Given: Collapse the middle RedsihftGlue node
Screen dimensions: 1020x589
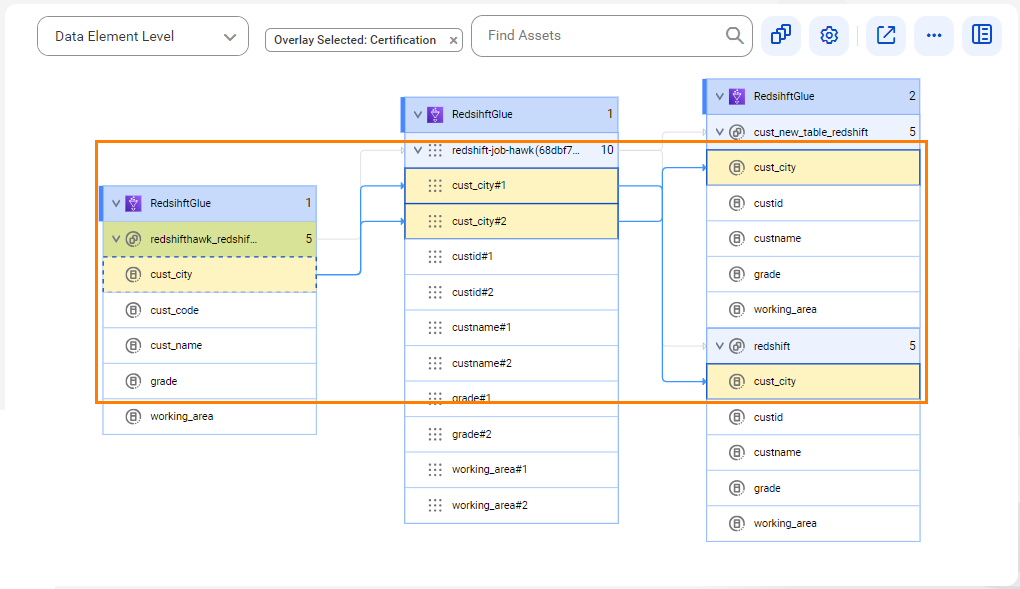Looking at the screenshot, I should (x=418, y=115).
